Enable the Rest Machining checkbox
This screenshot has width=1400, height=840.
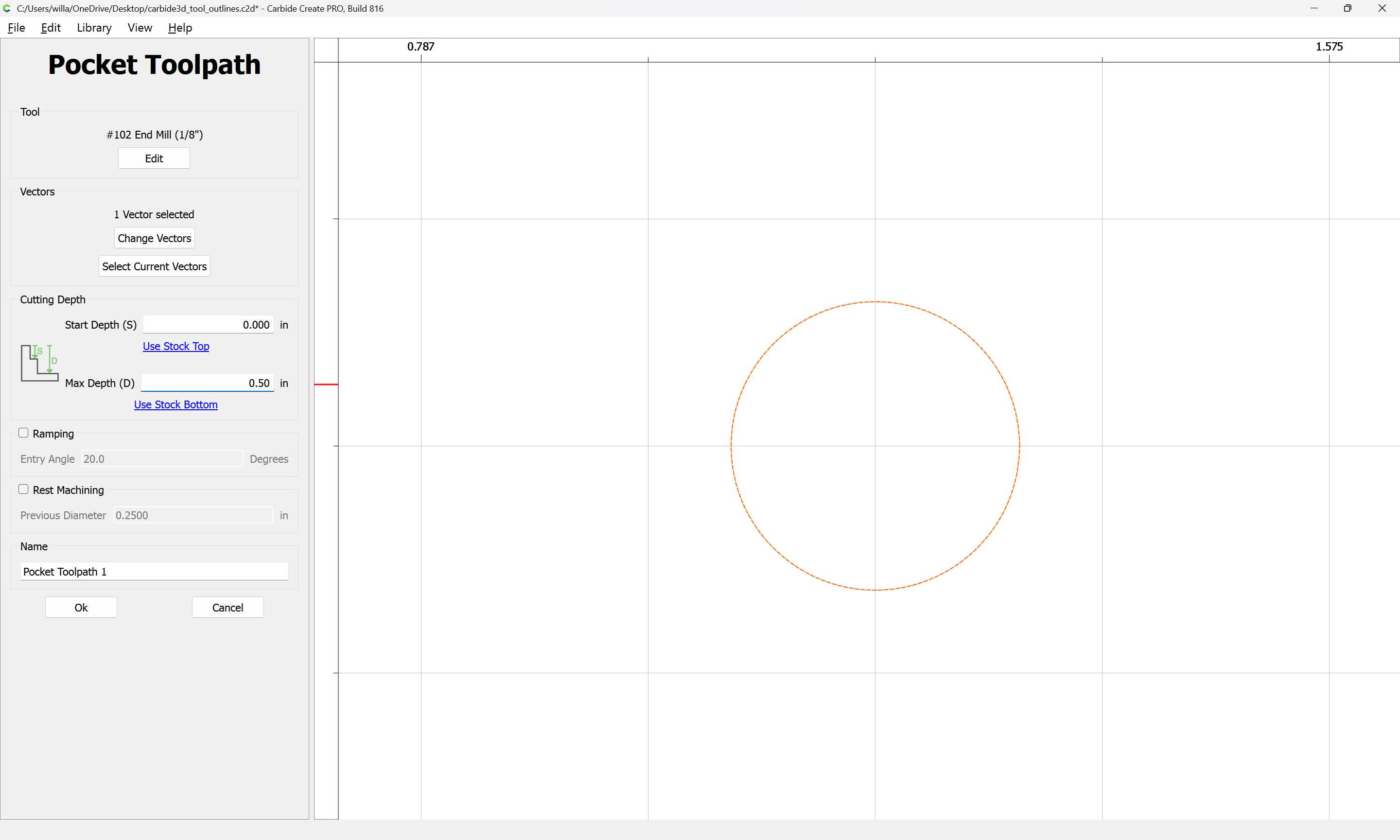pos(23,490)
